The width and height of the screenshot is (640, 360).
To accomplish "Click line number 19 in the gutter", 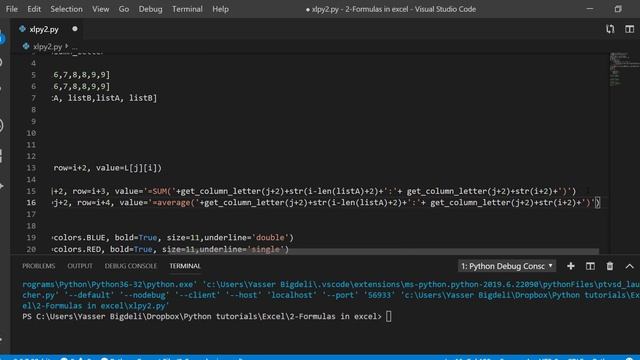I will pyautogui.click(x=31, y=238).
